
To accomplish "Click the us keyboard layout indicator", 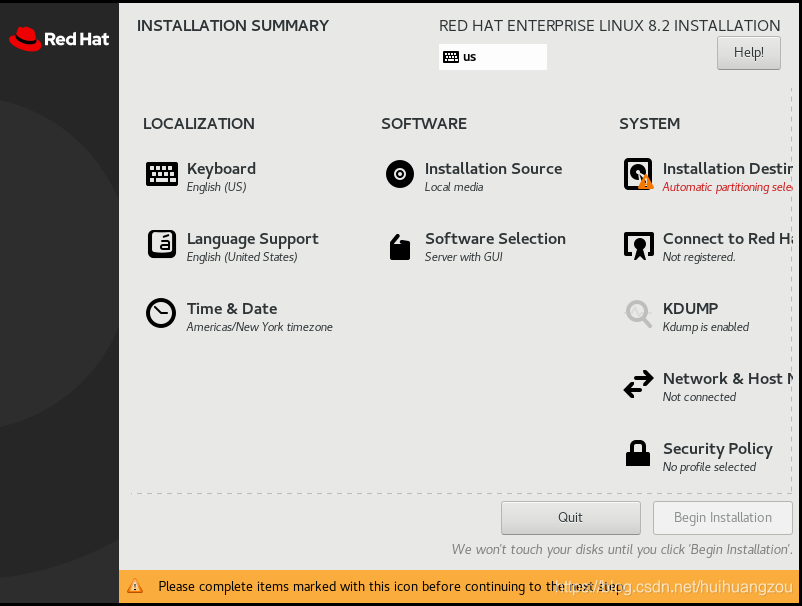I will 493,57.
